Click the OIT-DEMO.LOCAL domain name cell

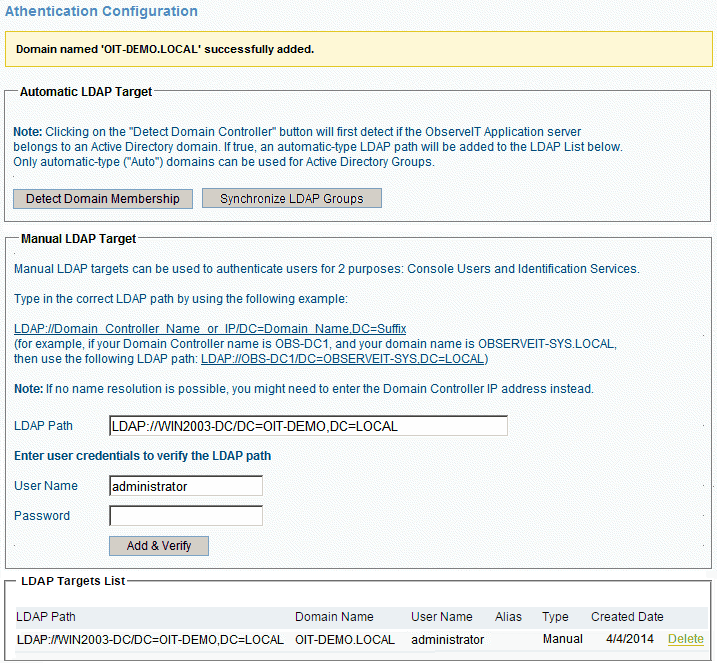345,639
